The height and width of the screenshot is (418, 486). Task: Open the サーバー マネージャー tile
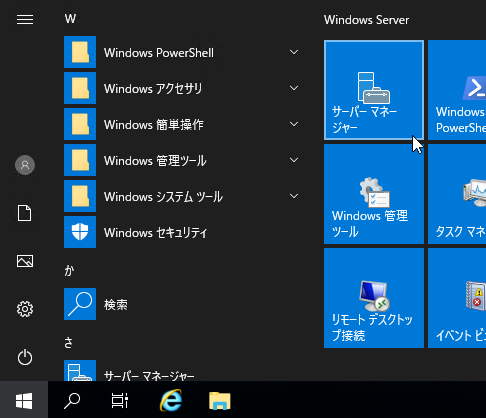[374, 90]
